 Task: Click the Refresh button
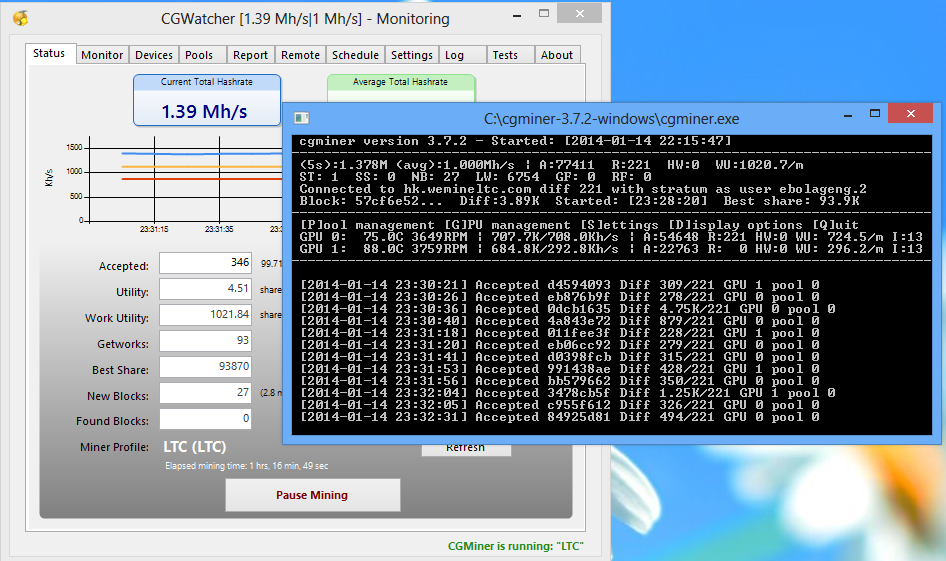466,449
